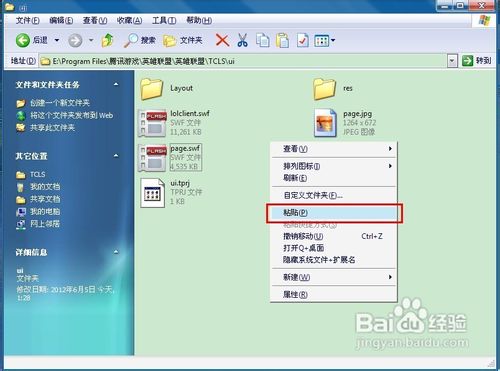Image resolution: width=500 pixels, height=371 pixels.
Task: Click the page.jpg file name
Action: [x=358, y=113]
